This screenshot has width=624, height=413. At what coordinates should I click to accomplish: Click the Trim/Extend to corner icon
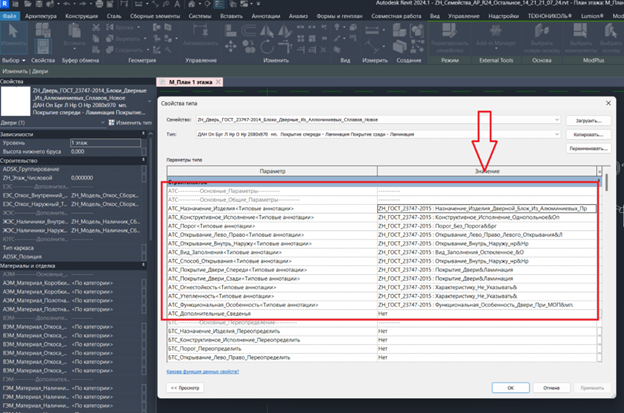coord(285,47)
